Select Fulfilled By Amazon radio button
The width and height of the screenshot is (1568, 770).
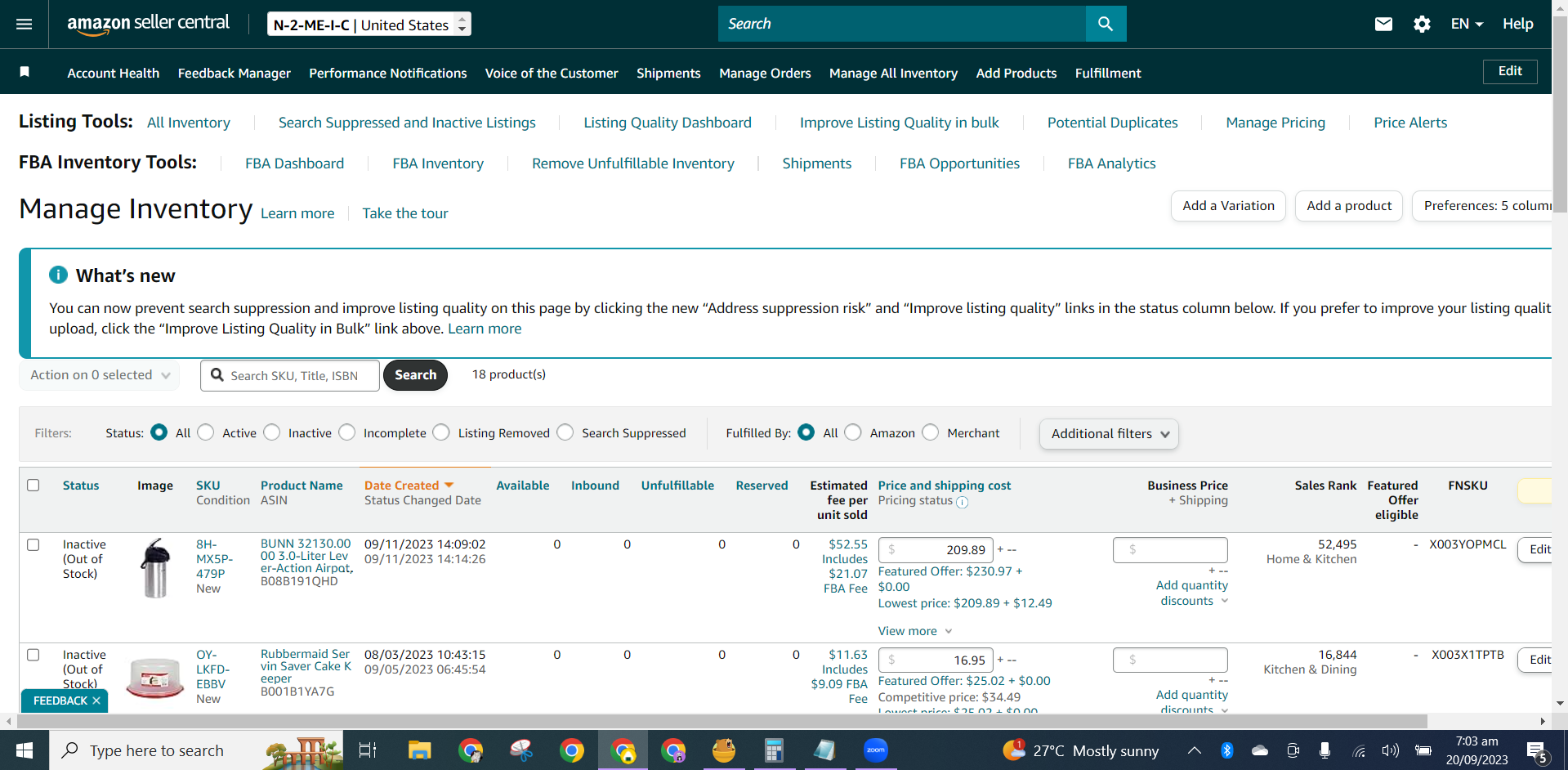[853, 432]
